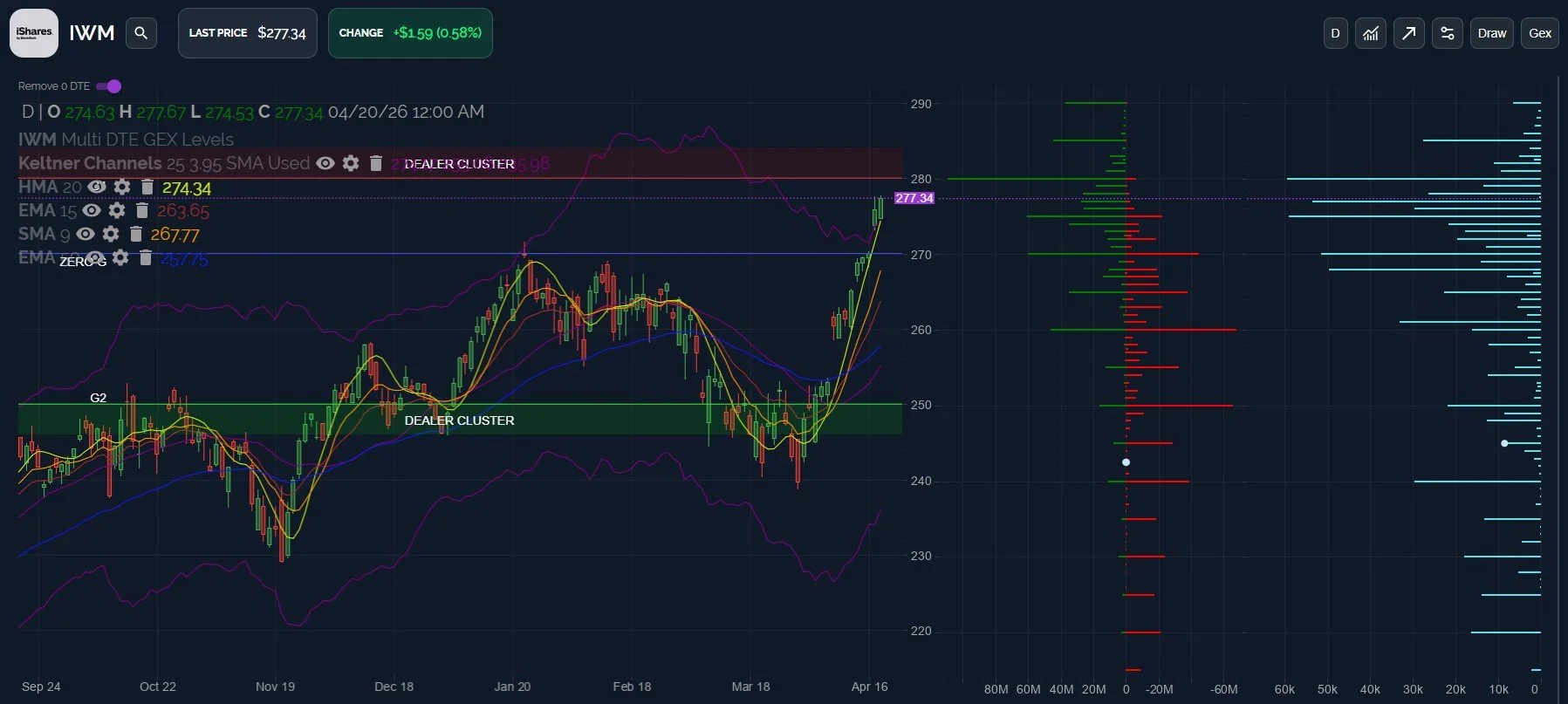Hide the SMA 9 line
The width and height of the screenshot is (1568, 704).
click(x=86, y=234)
